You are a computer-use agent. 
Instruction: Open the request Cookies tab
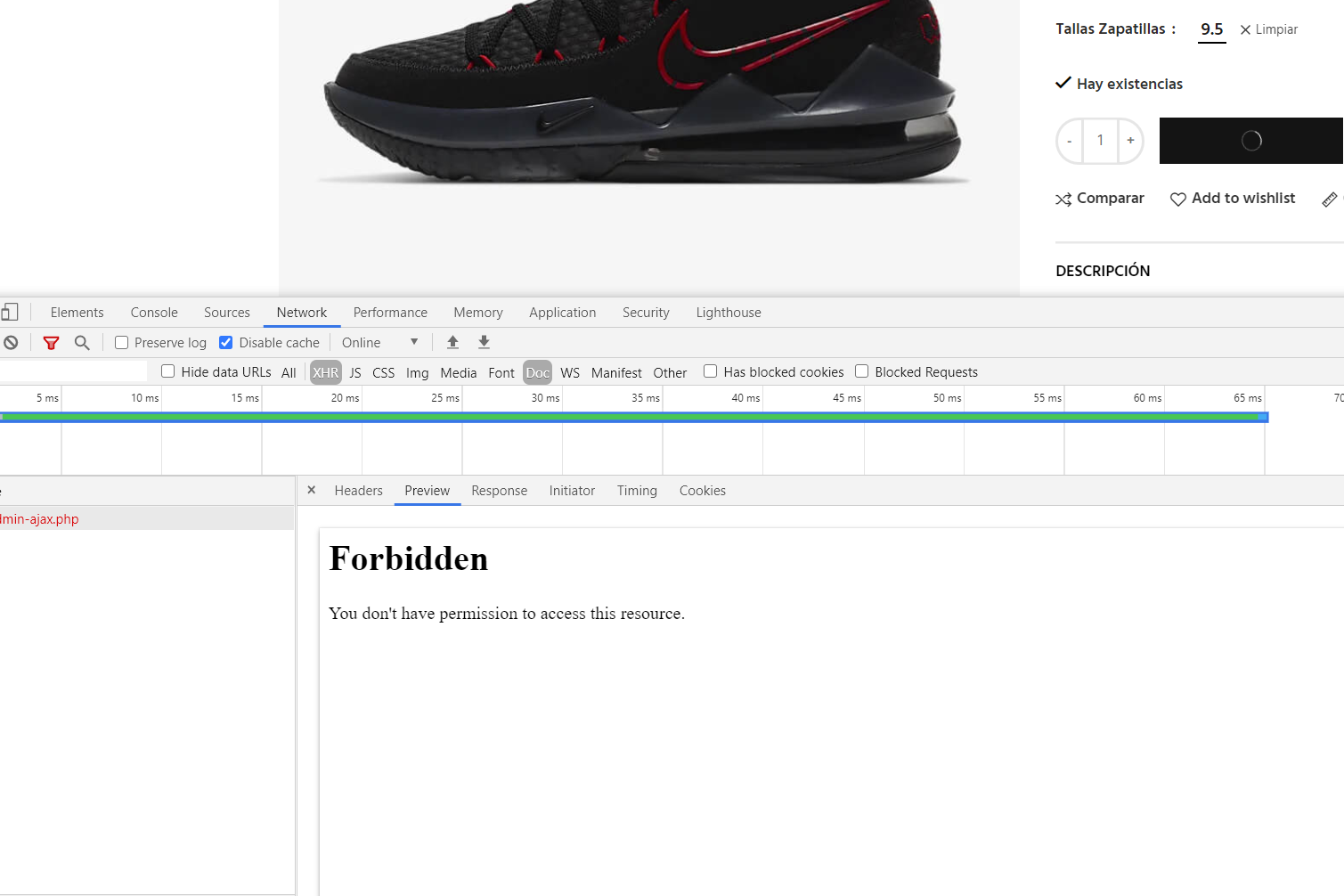point(703,491)
